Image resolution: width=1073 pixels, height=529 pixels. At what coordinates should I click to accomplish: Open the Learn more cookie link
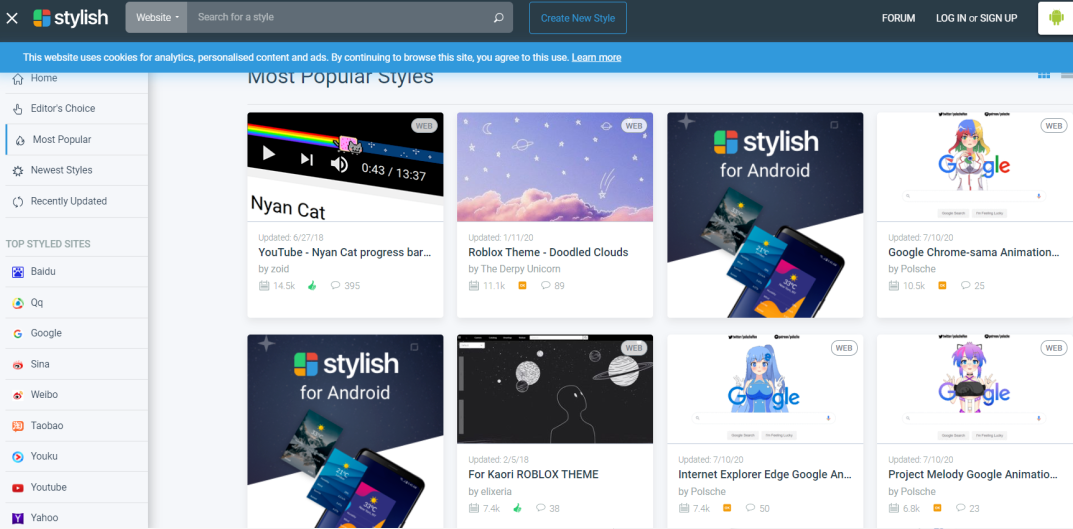tap(596, 57)
